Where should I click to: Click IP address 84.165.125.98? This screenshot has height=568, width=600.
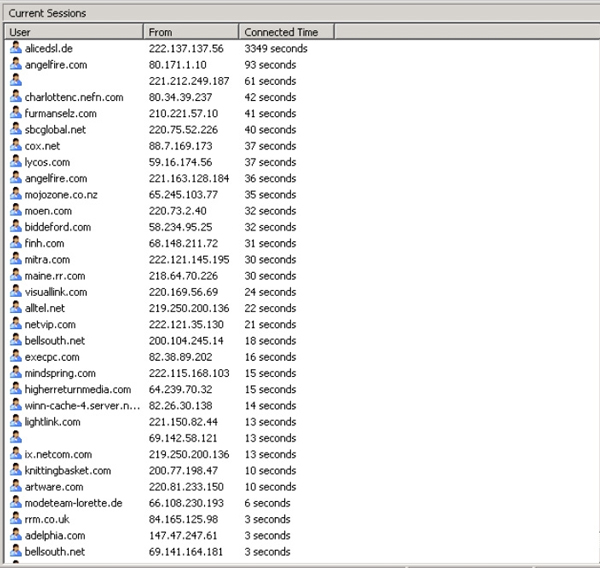point(183,519)
